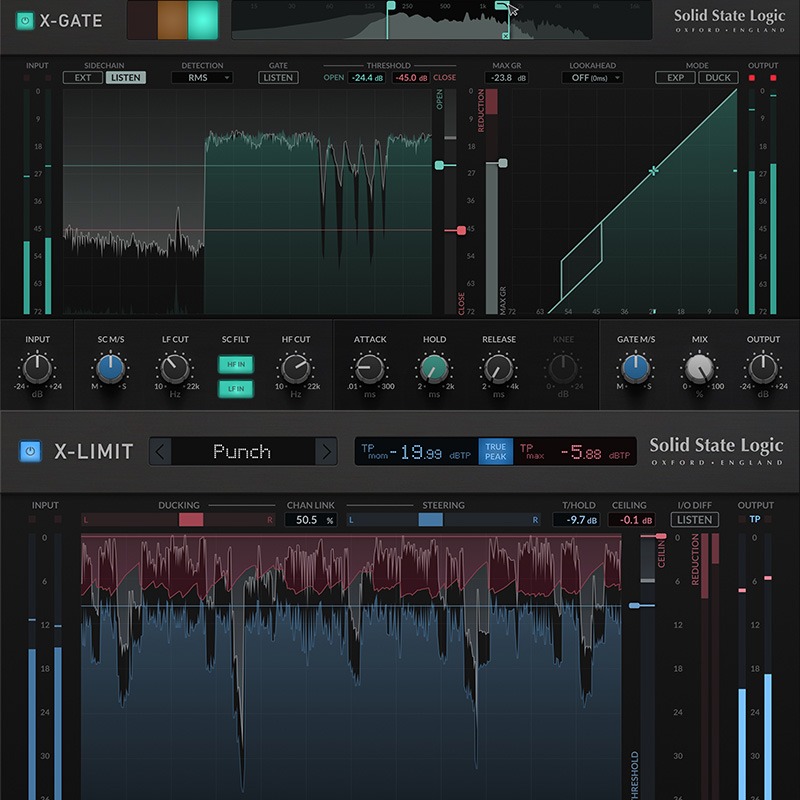Click the CHAN LINK 50.5 % field

(311, 520)
